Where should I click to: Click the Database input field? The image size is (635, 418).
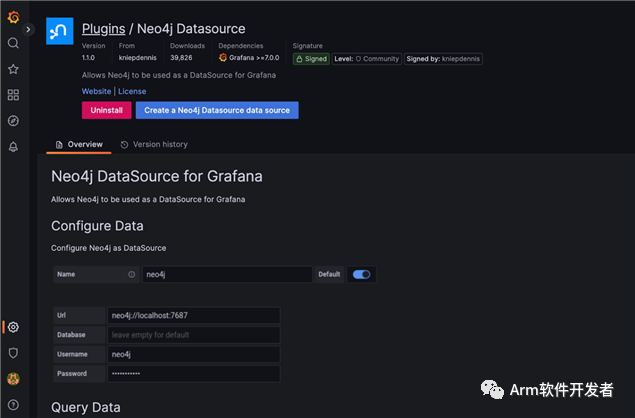(194, 335)
